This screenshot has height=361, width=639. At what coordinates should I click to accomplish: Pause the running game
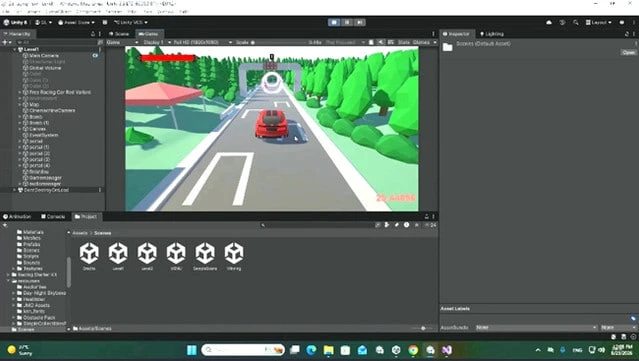point(347,22)
